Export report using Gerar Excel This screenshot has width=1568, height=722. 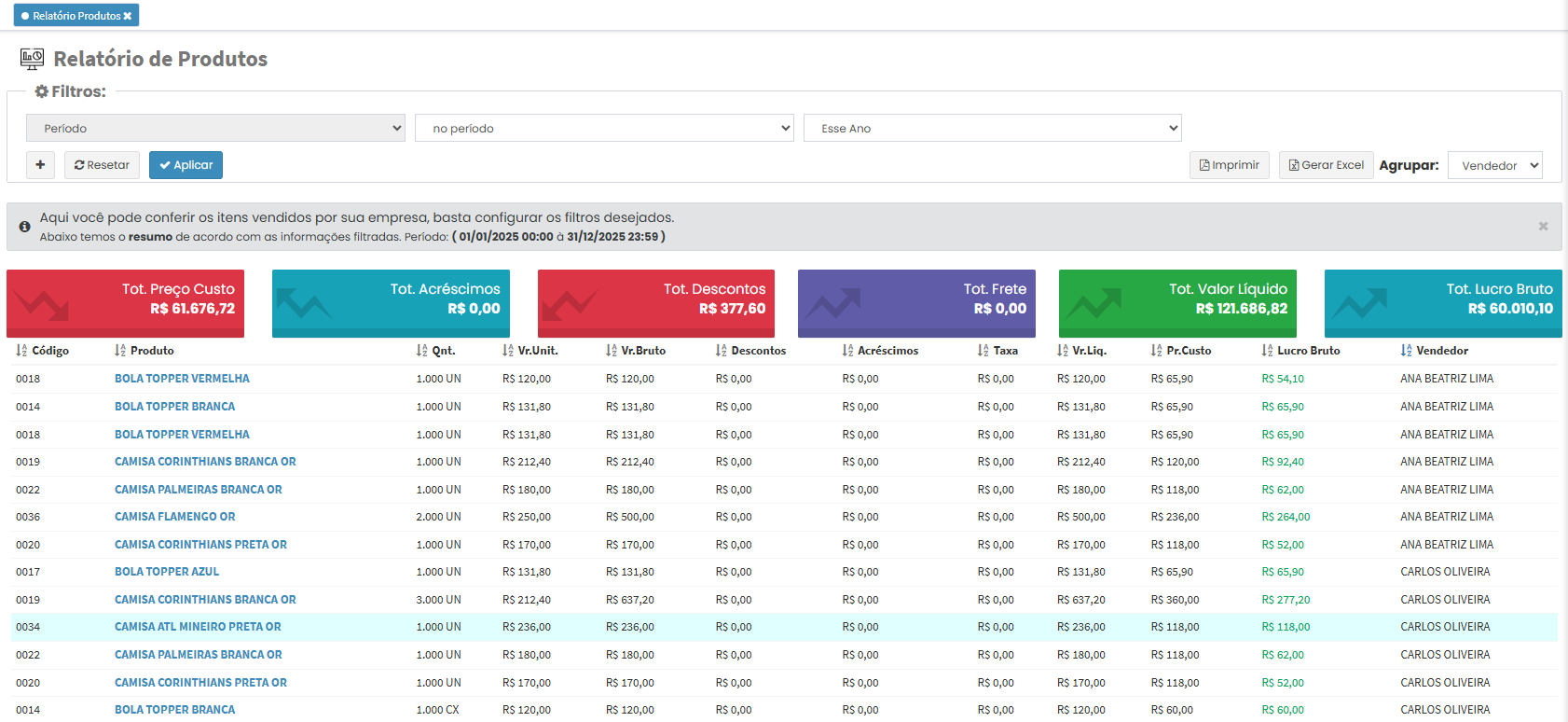pyautogui.click(x=1326, y=165)
